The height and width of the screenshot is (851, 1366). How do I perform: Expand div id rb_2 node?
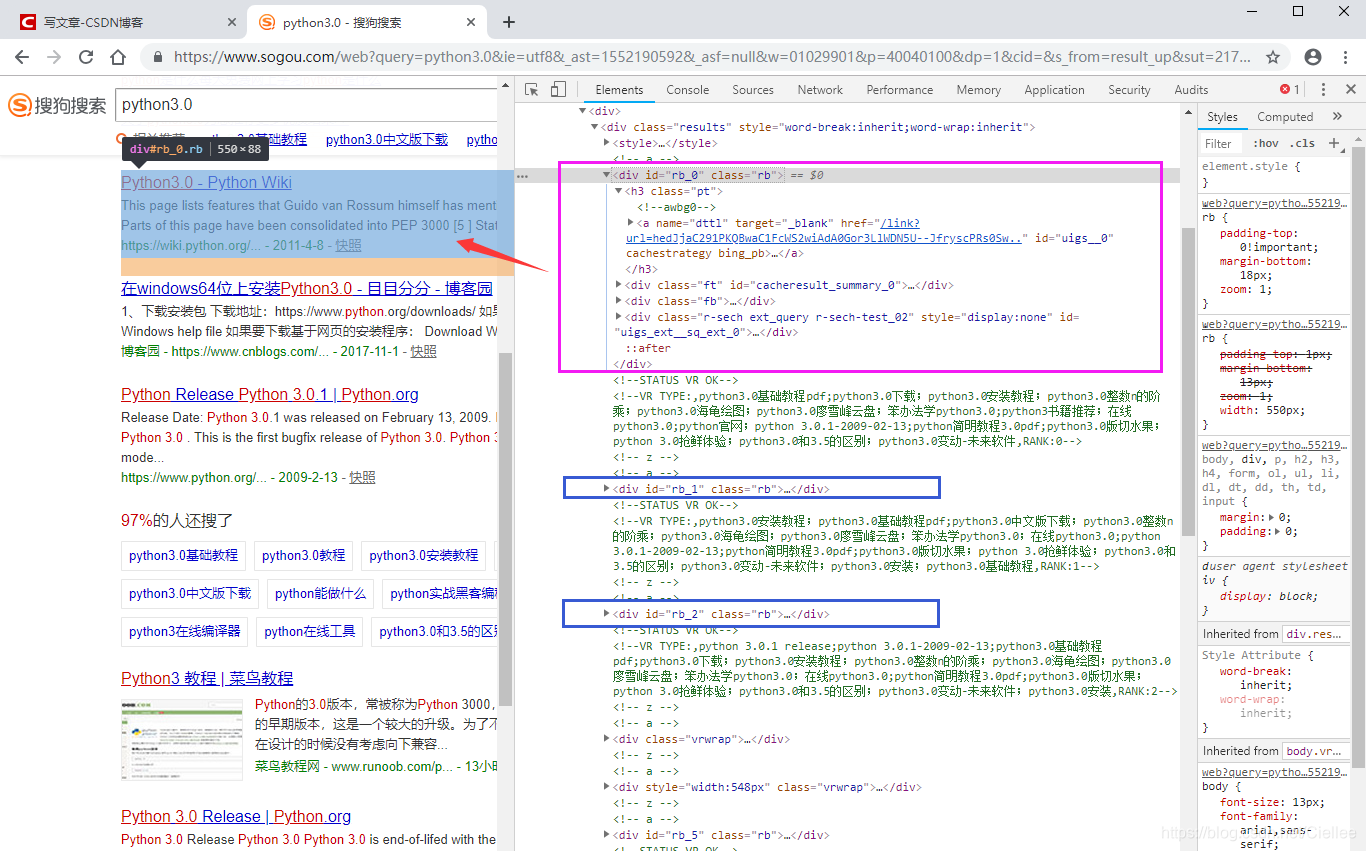tap(606, 614)
